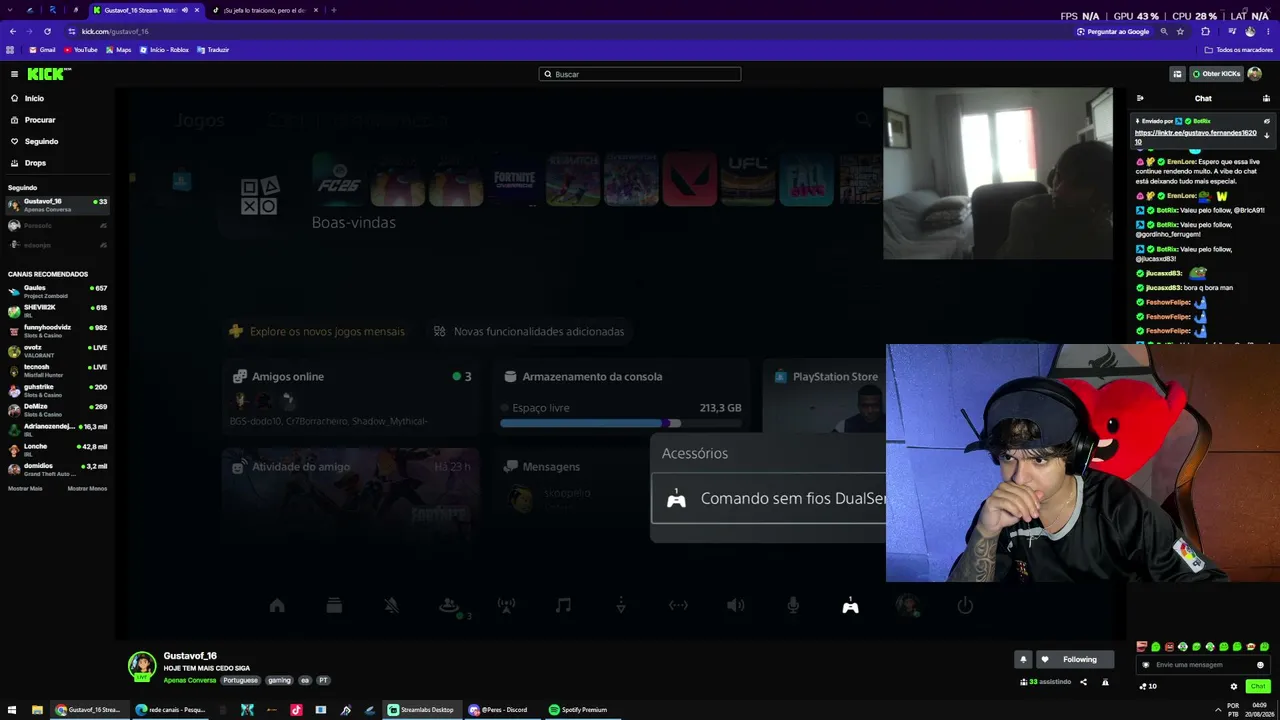Click the Obter KICKs button

1216,74
